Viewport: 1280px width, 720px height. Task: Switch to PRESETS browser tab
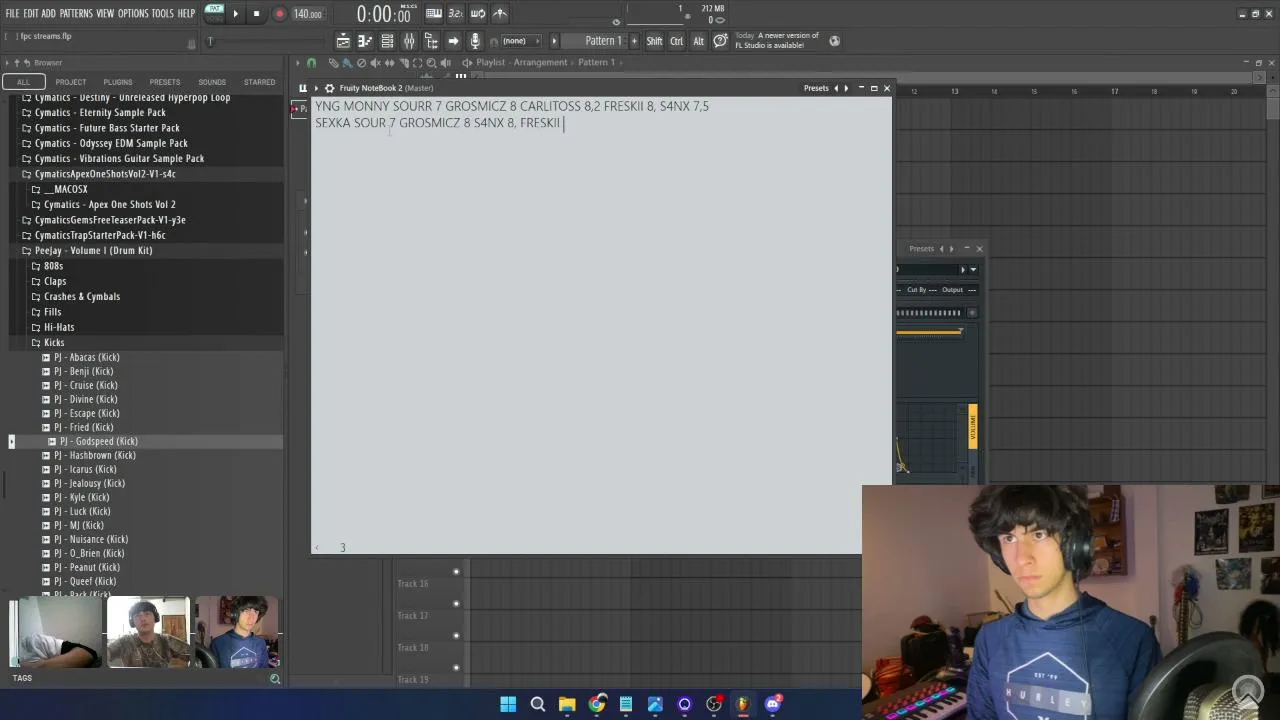(165, 82)
